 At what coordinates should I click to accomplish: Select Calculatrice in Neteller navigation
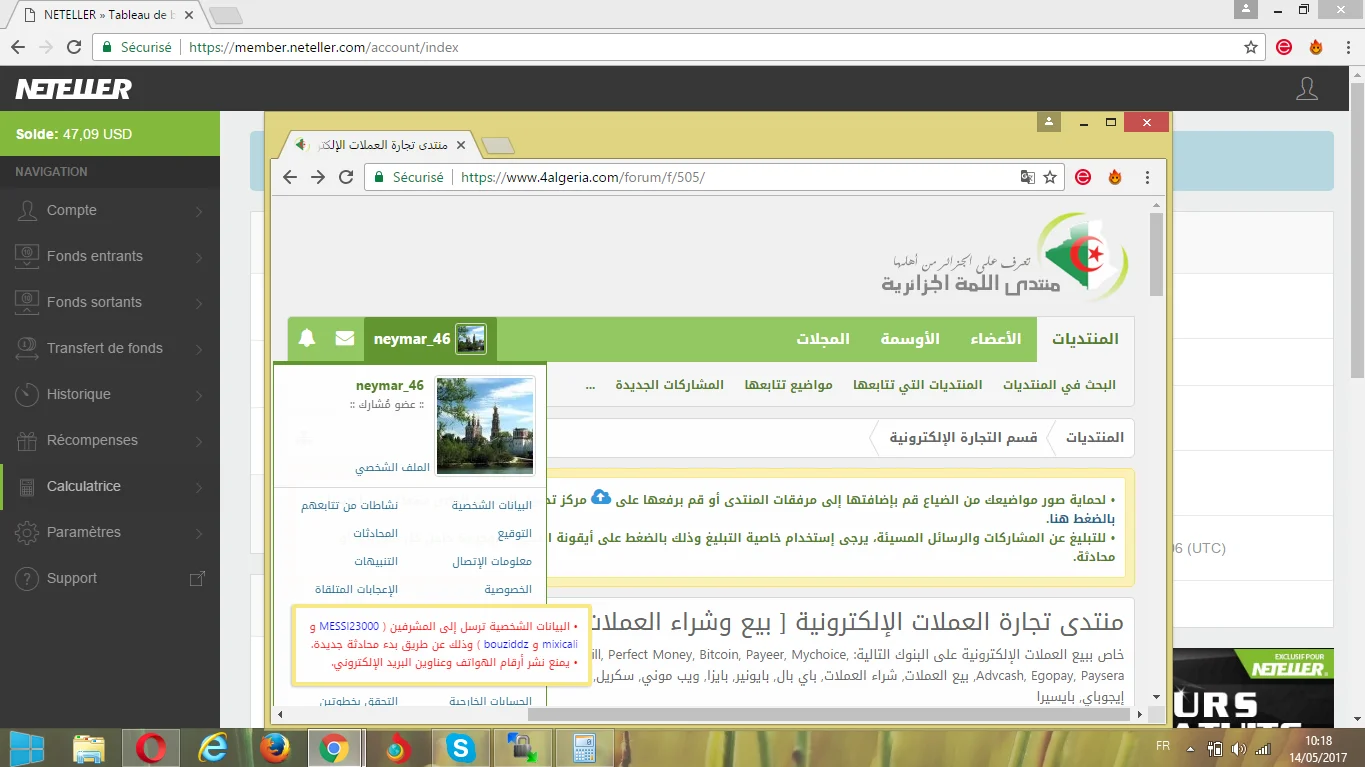(110, 486)
